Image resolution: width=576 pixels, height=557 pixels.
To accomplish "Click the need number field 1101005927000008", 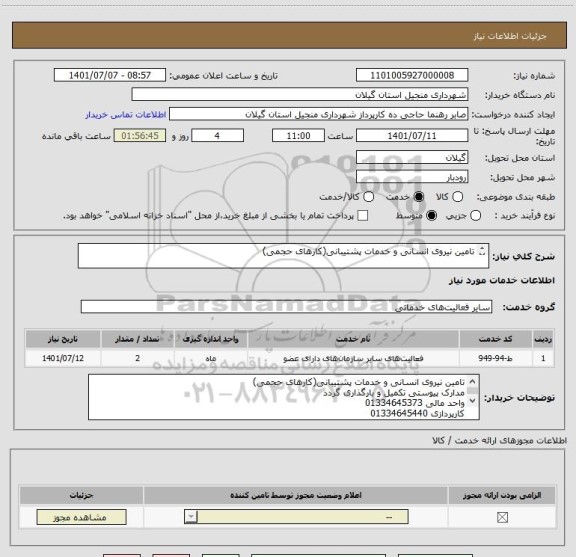I will pos(412,75).
